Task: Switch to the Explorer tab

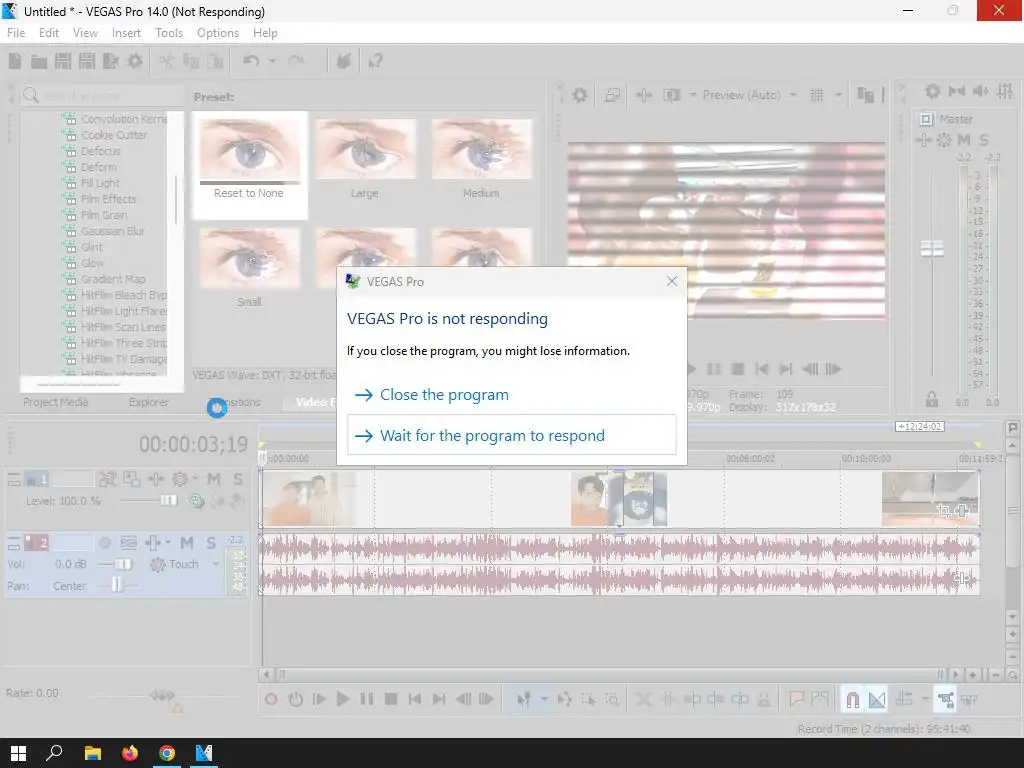Action: tap(148, 402)
